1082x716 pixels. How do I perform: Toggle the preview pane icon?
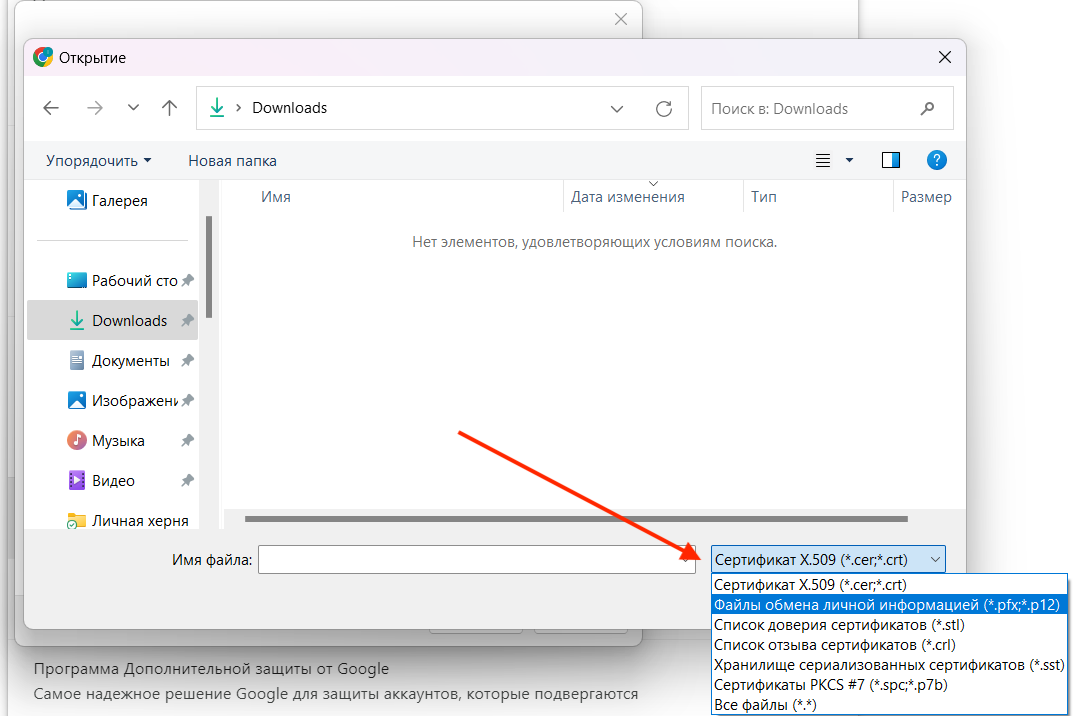click(x=891, y=160)
